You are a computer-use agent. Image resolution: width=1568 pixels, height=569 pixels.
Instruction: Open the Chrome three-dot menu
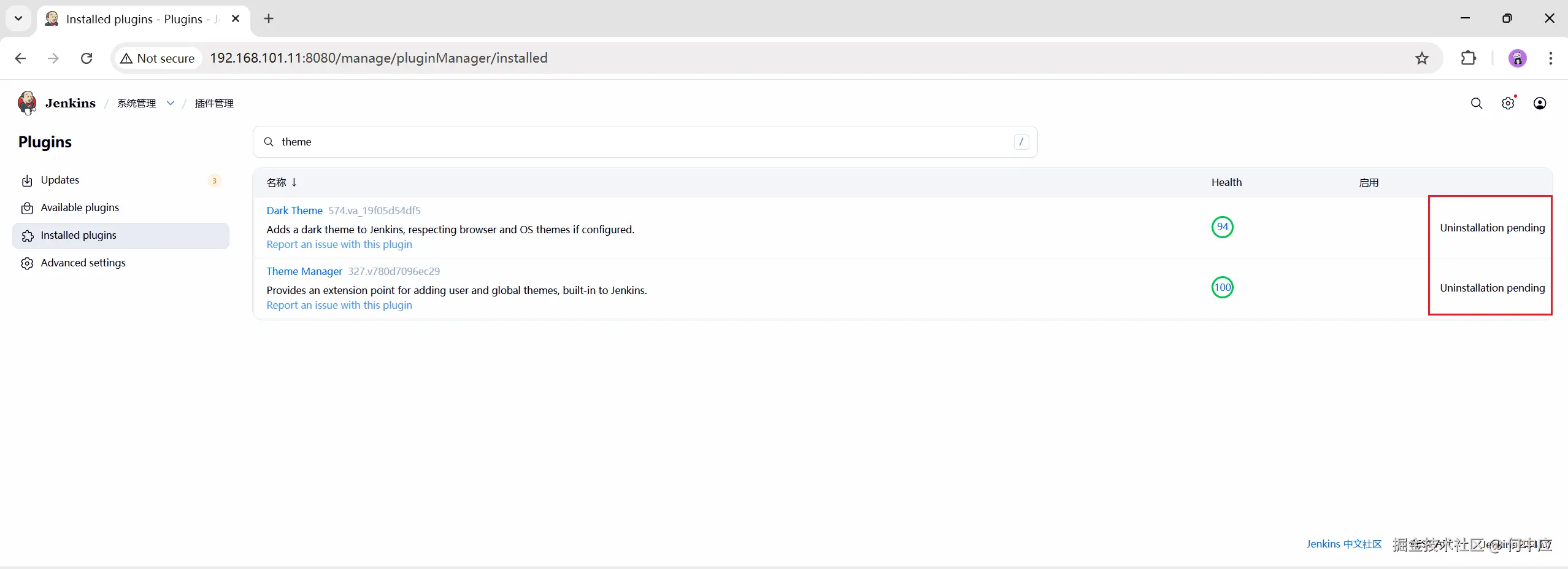tap(1551, 58)
